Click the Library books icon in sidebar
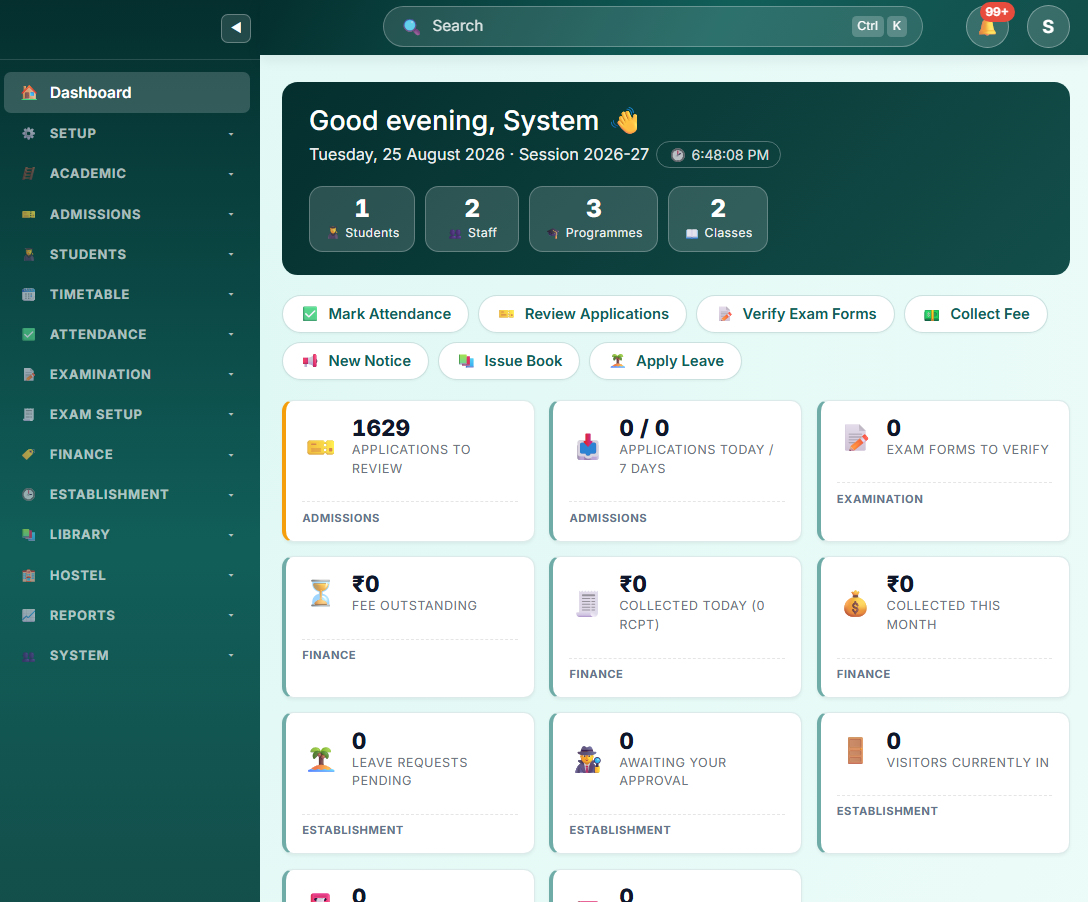This screenshot has width=1088, height=902. click(x=28, y=534)
